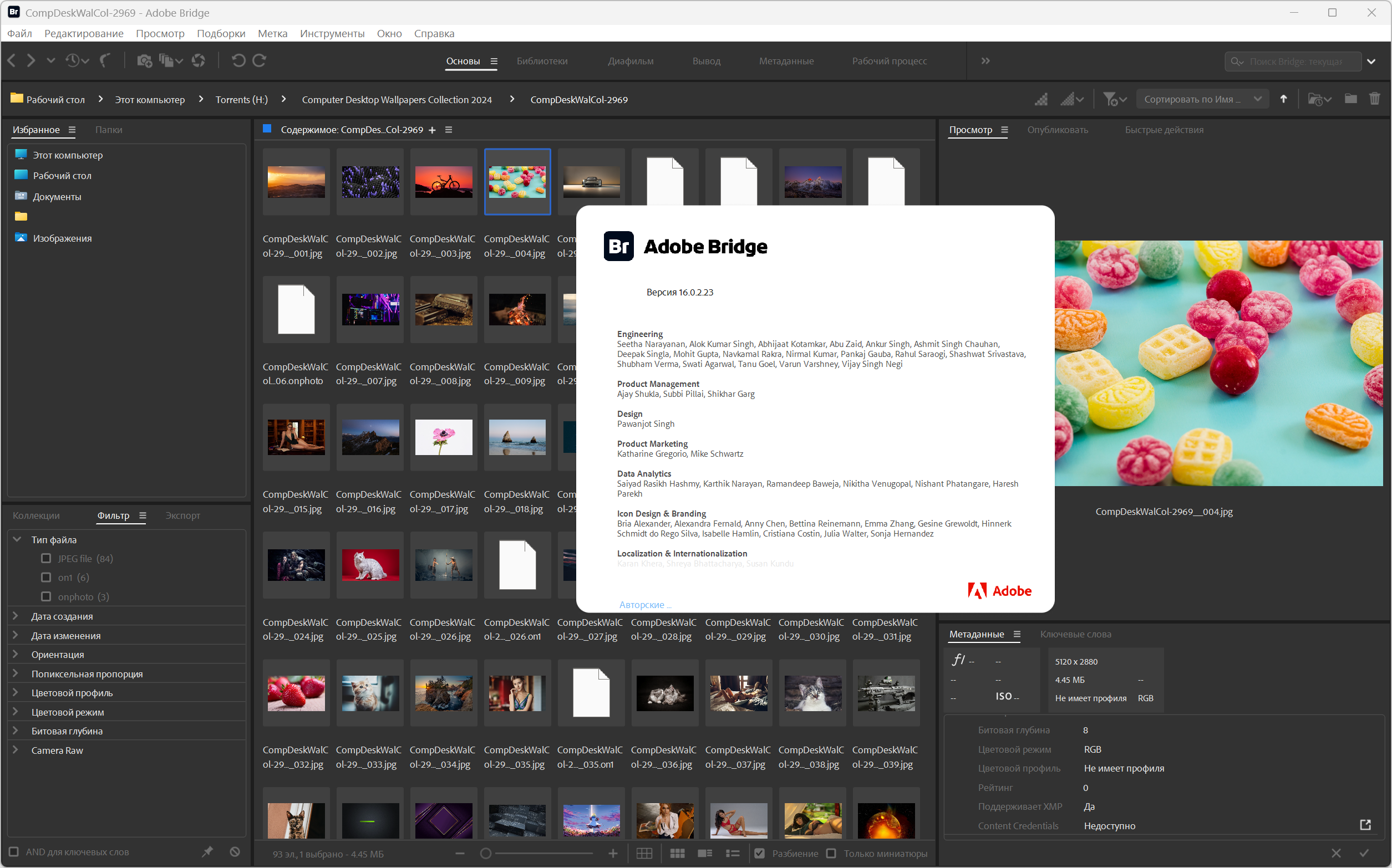Click the ascending sort order arrow
Image resolution: width=1392 pixels, height=868 pixels.
[1283, 99]
